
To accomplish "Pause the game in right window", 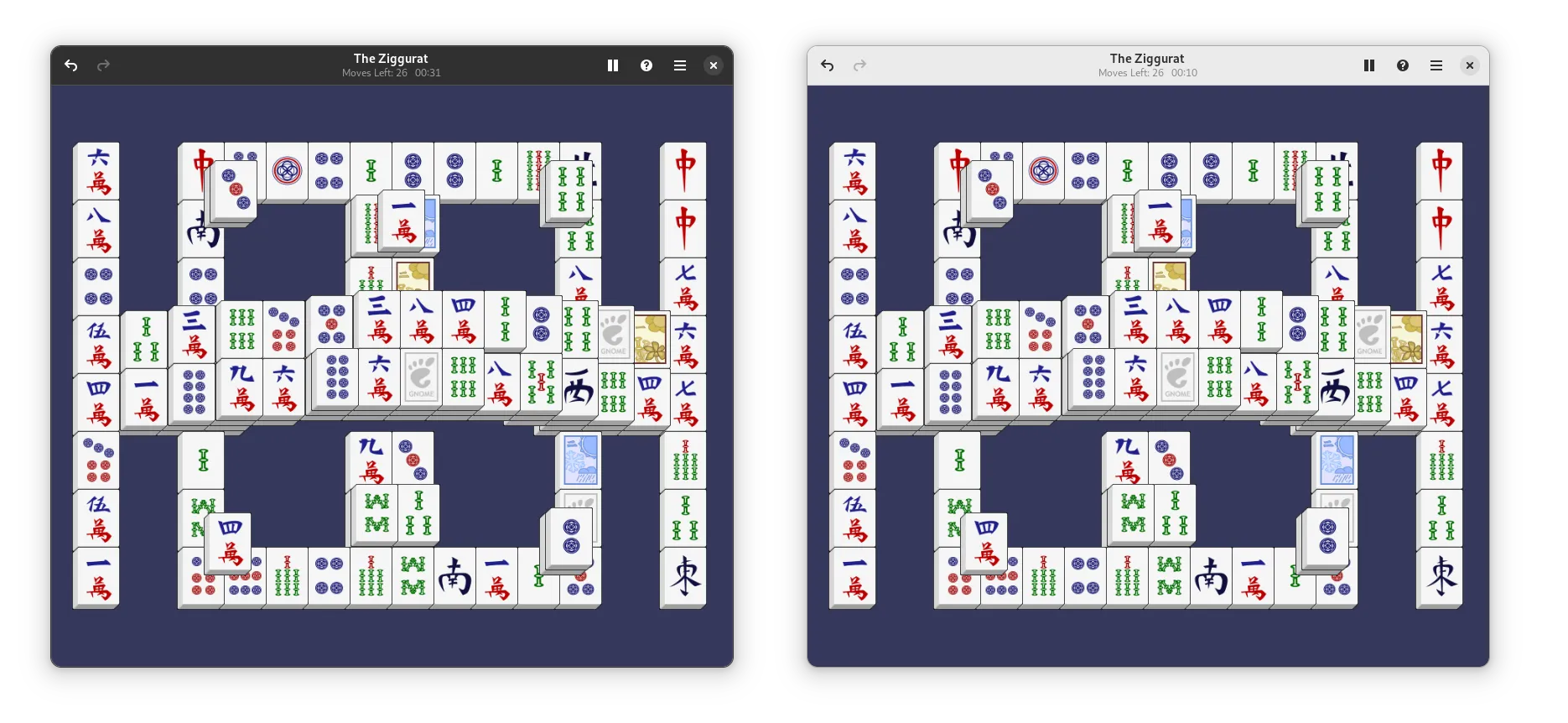I will pos(1369,65).
